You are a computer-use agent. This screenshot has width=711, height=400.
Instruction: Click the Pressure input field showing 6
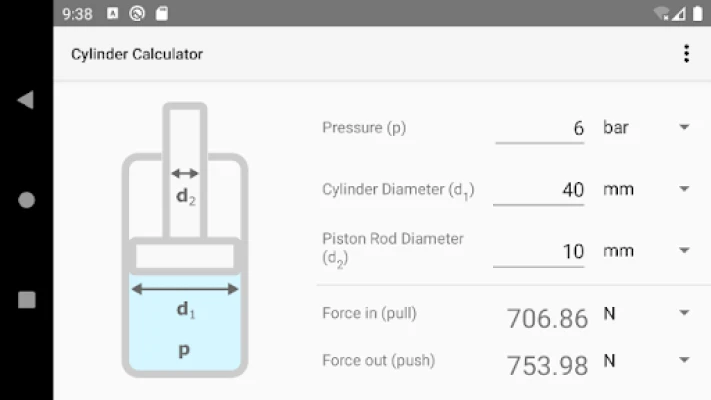540,129
